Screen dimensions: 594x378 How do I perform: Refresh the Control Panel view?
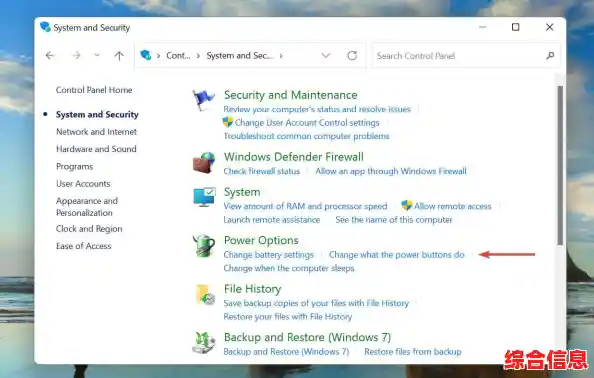tap(352, 56)
